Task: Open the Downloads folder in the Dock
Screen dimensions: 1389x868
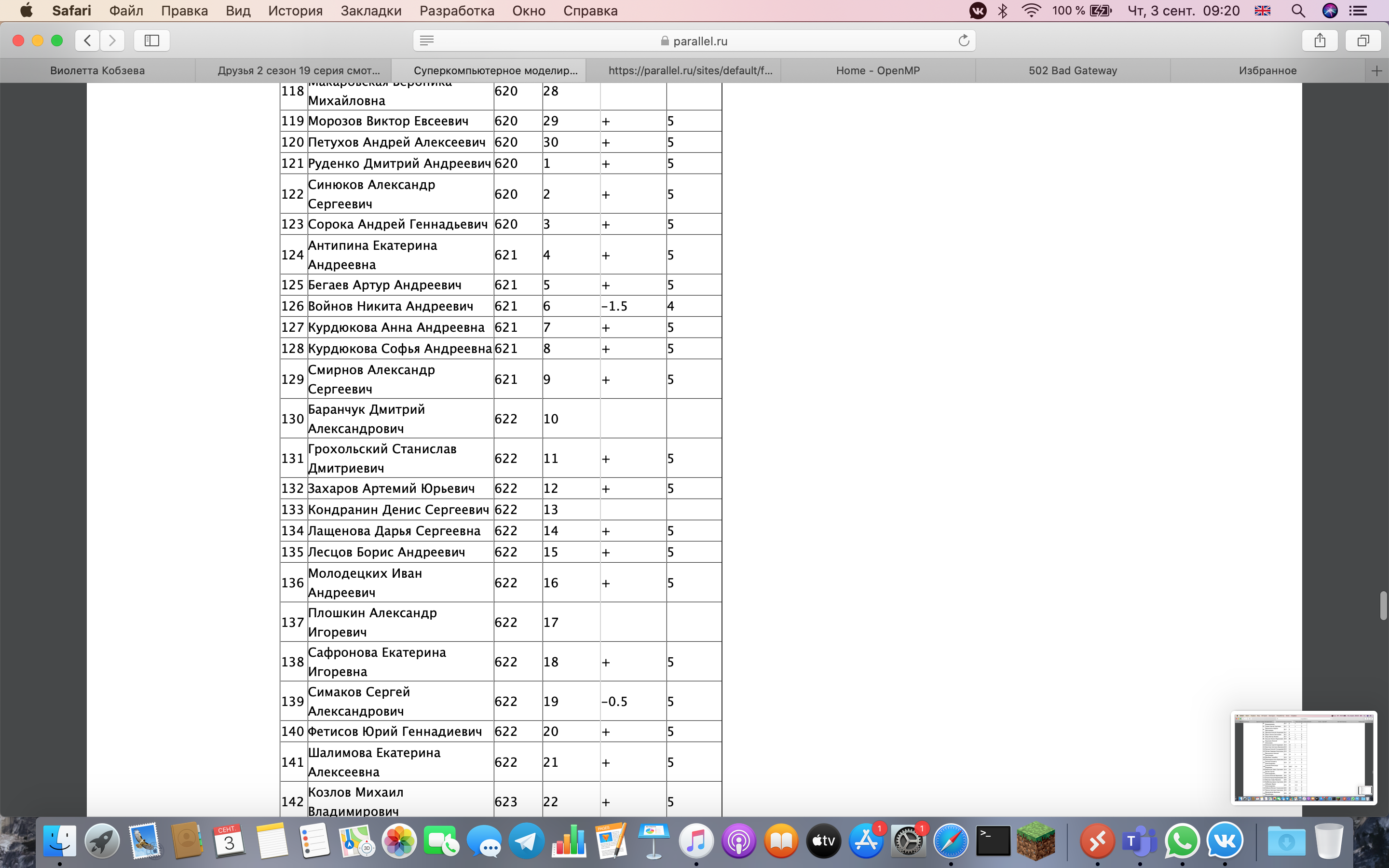Action: 1286,841
